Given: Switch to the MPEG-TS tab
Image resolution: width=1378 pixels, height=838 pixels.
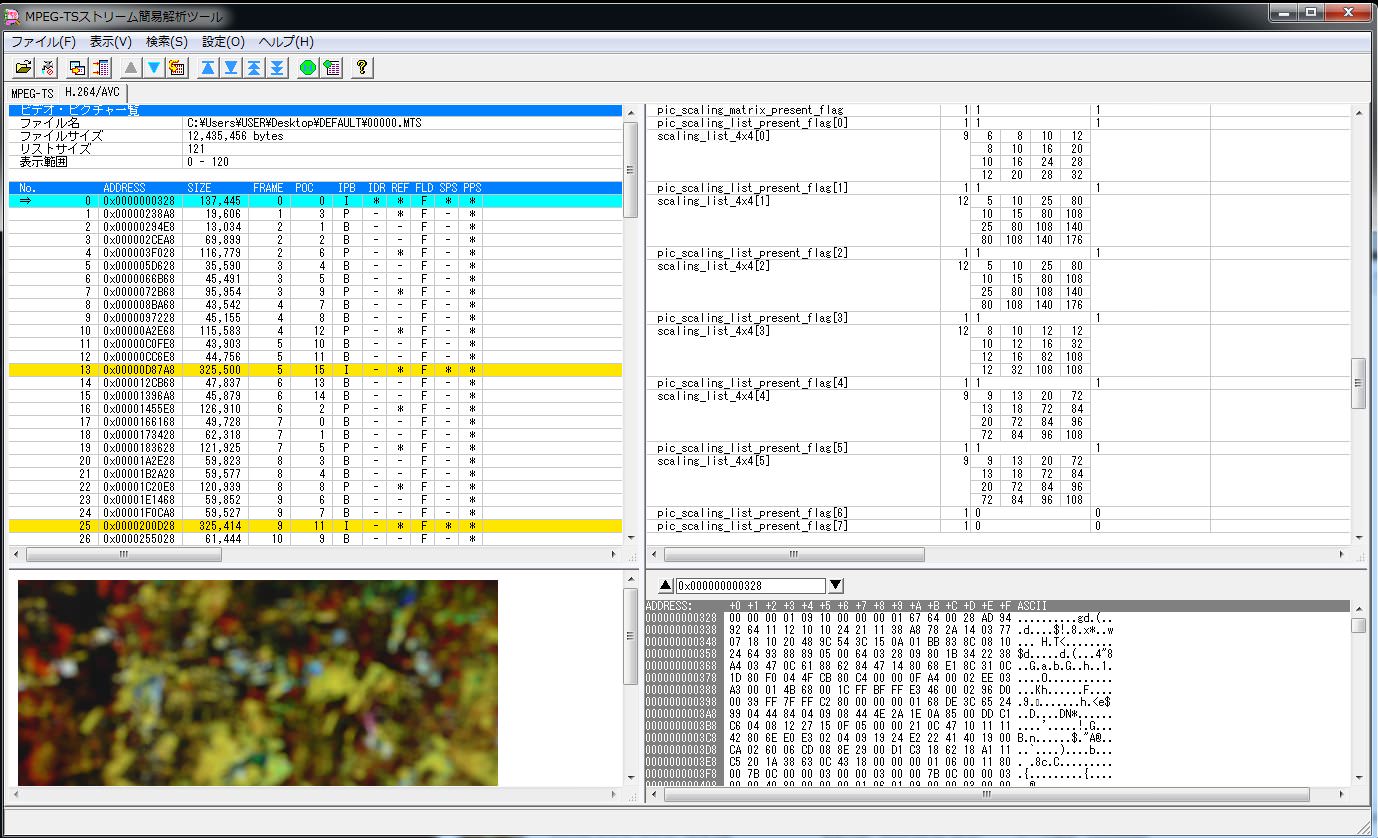Looking at the screenshot, I should [x=32, y=93].
